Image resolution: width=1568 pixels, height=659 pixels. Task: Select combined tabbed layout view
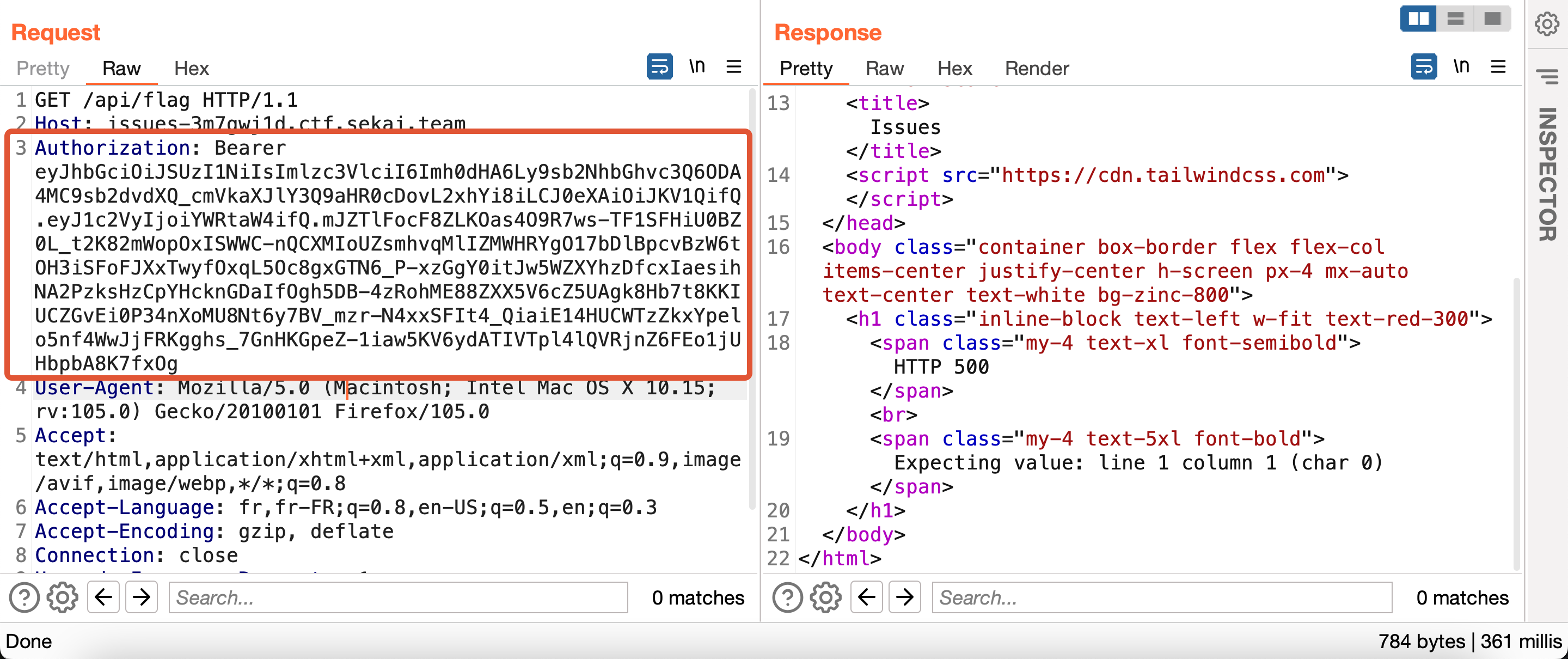click(1492, 19)
